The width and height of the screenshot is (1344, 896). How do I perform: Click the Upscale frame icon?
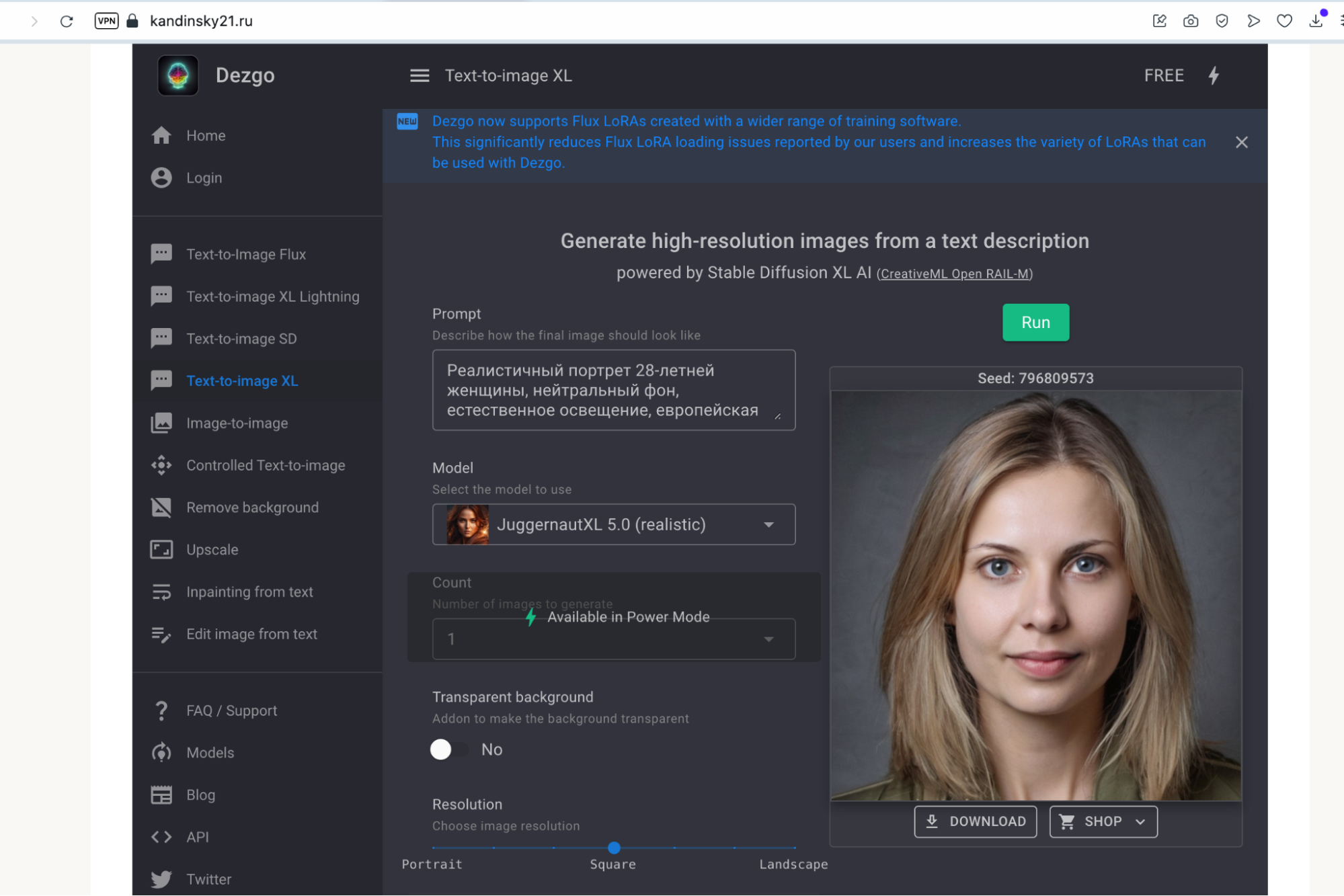[x=161, y=550]
